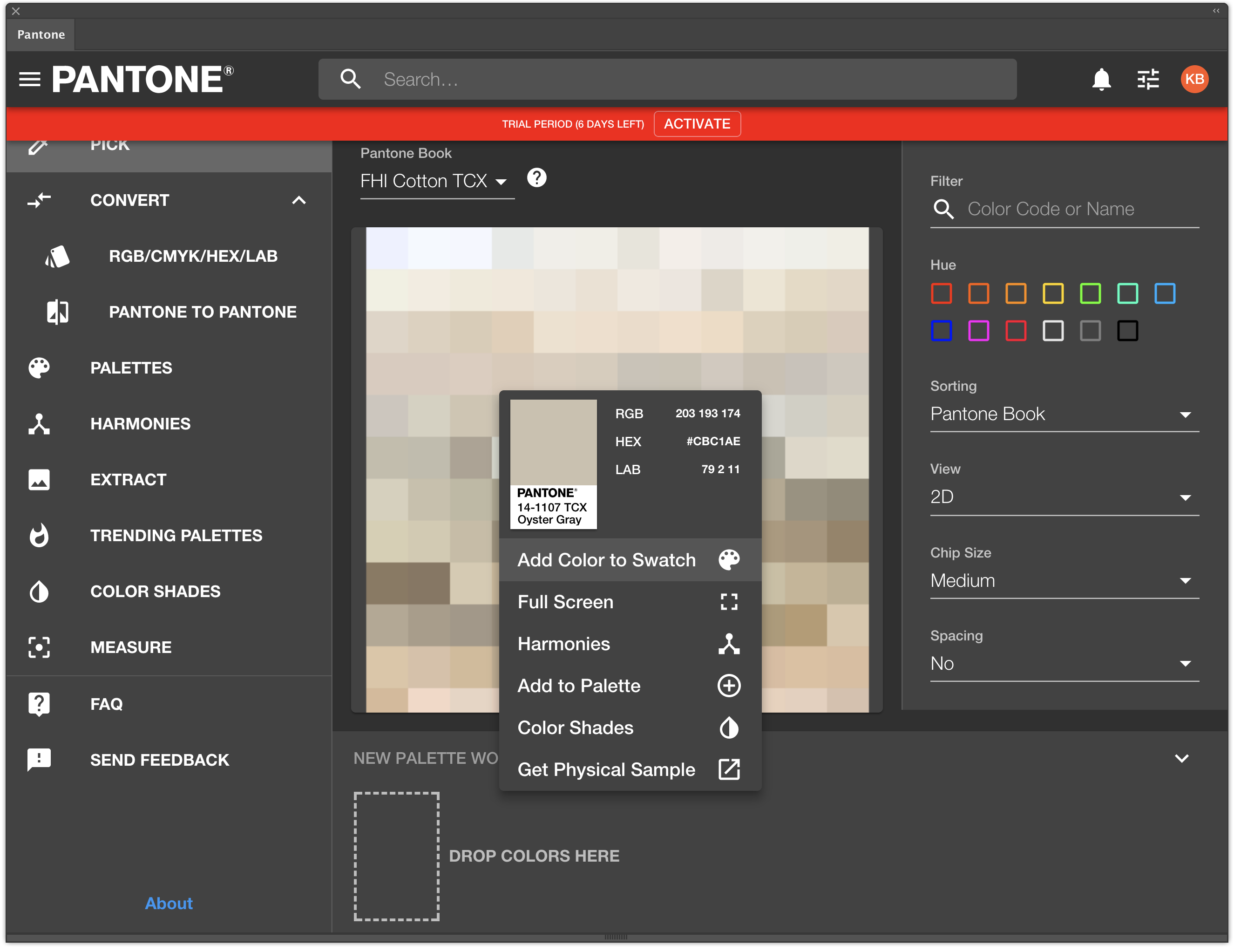Select Get Physical Sample menu item
1234x952 pixels.
tap(630, 769)
